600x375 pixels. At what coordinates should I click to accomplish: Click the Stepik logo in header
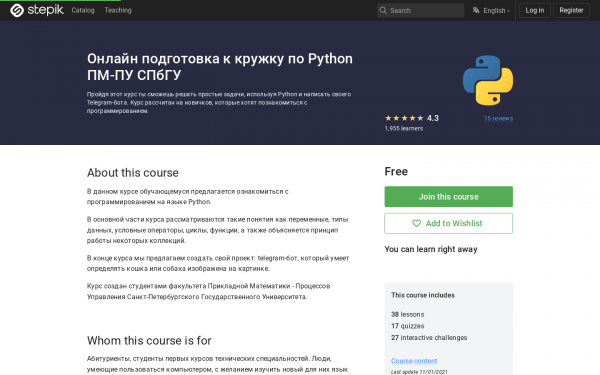pos(37,10)
